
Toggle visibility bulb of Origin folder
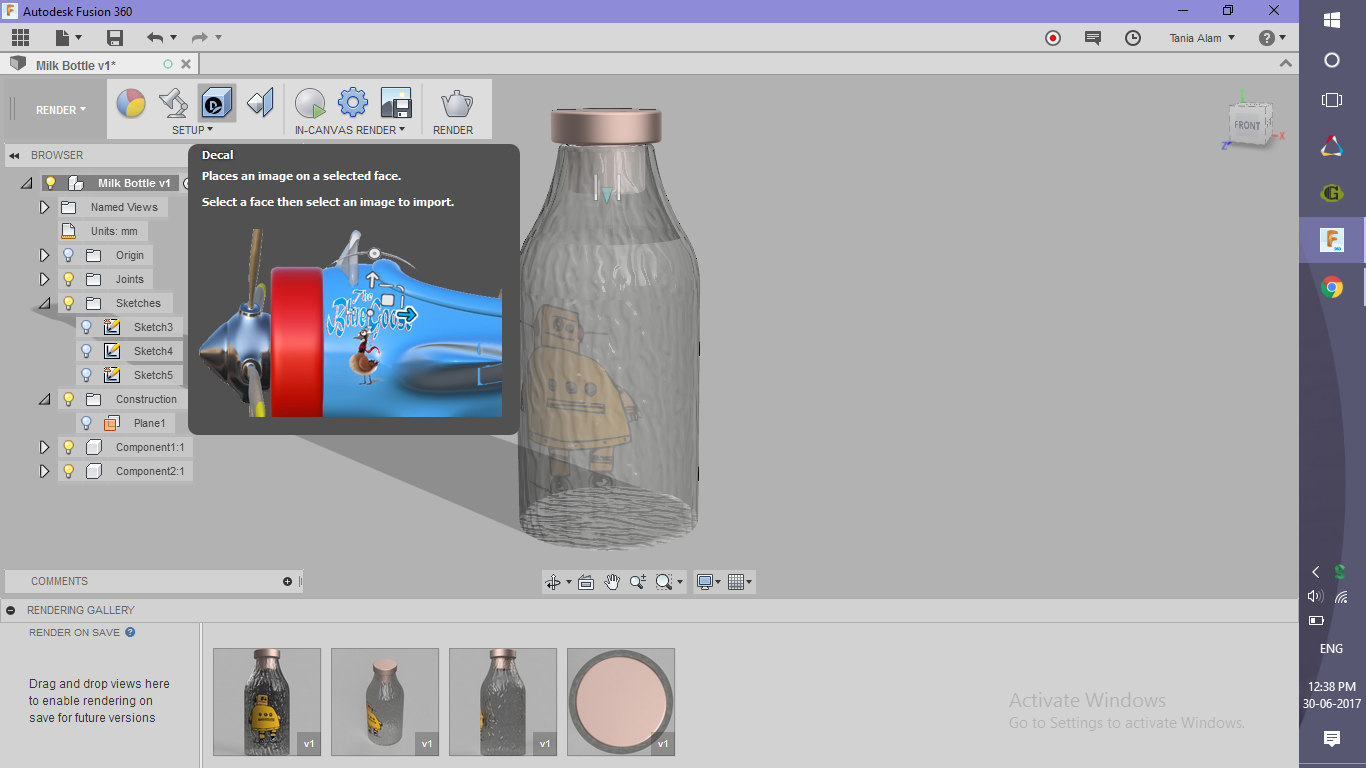click(x=68, y=255)
